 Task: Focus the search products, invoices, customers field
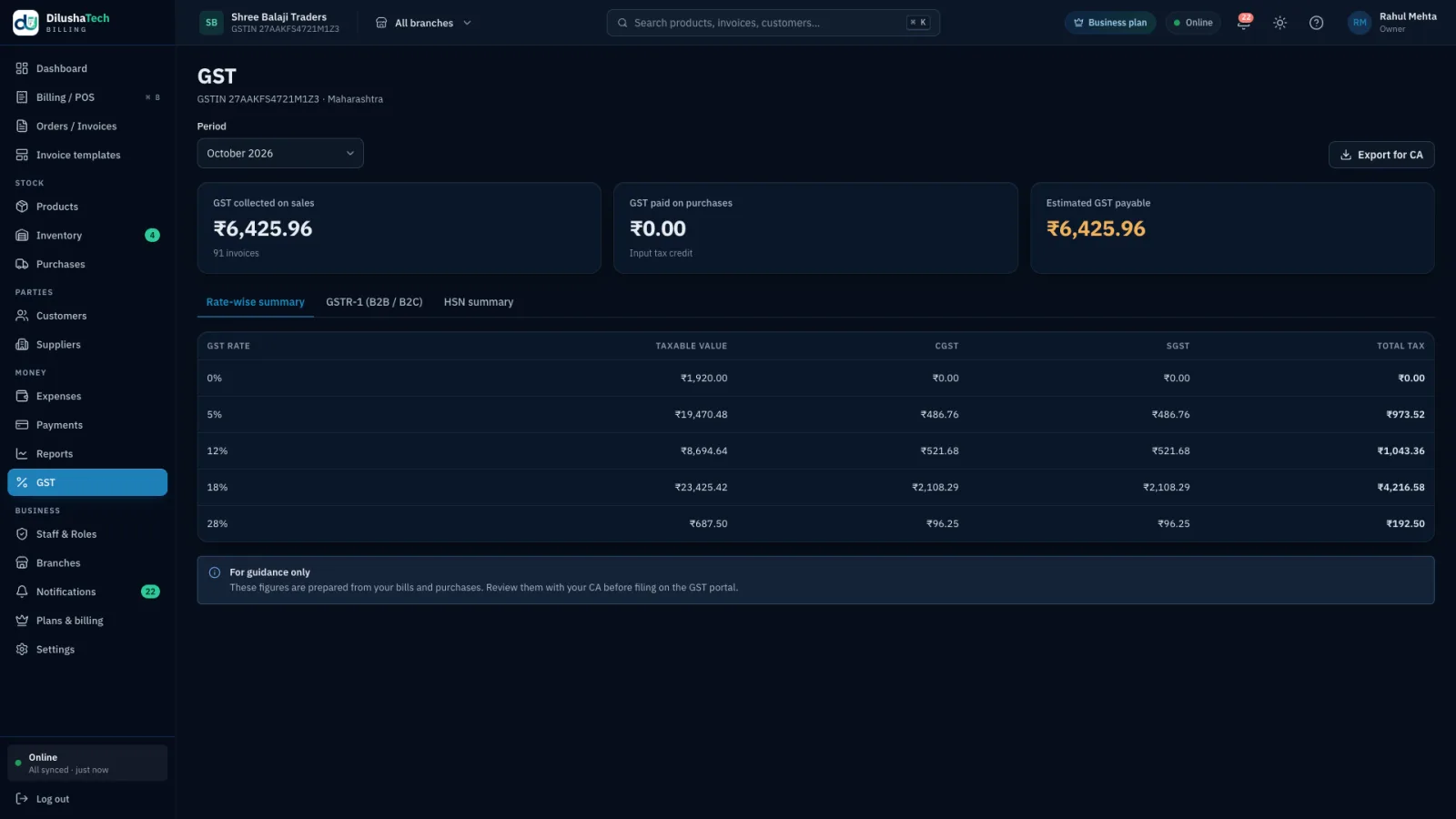(773, 23)
